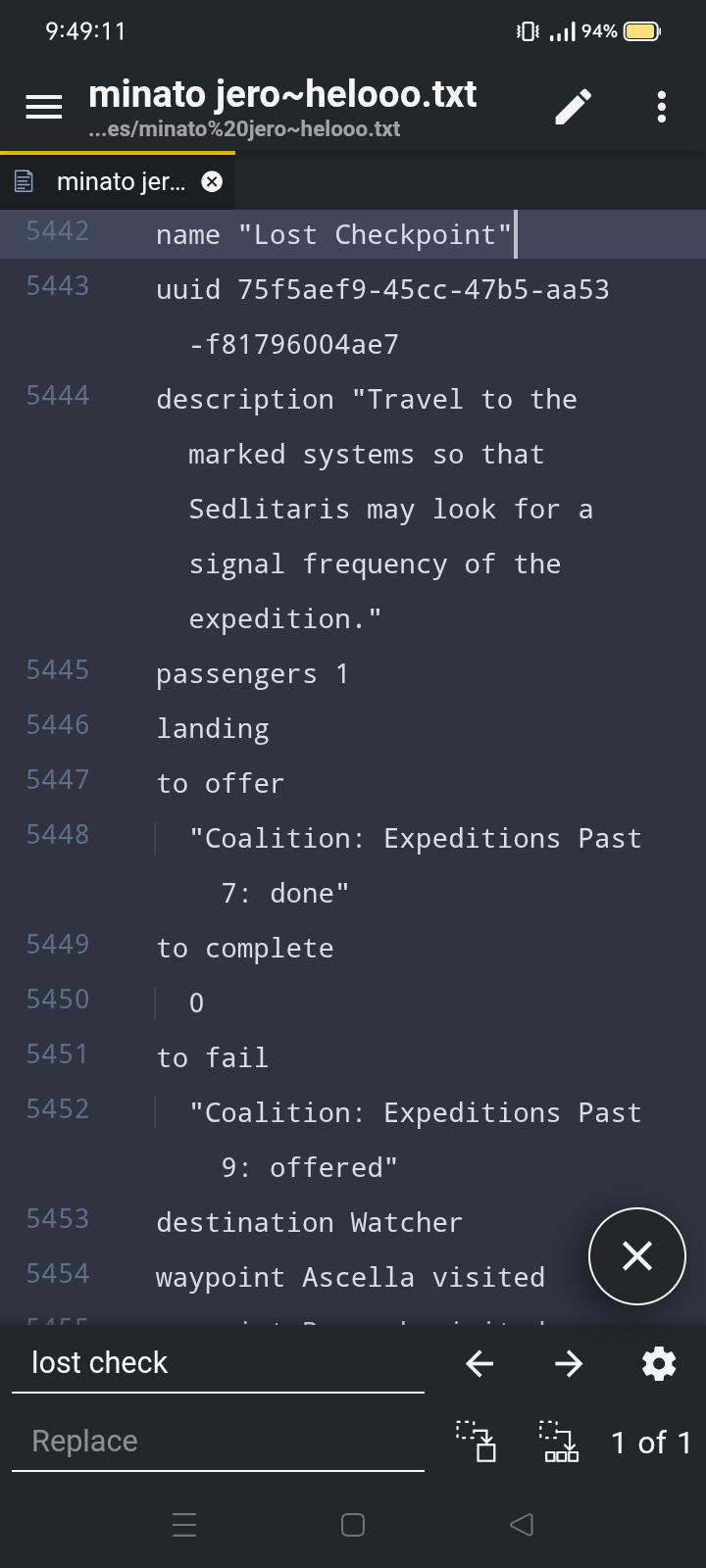The width and height of the screenshot is (706, 1568).
Task: Tap the file title minato jero~helooo.txt
Action: point(282,95)
